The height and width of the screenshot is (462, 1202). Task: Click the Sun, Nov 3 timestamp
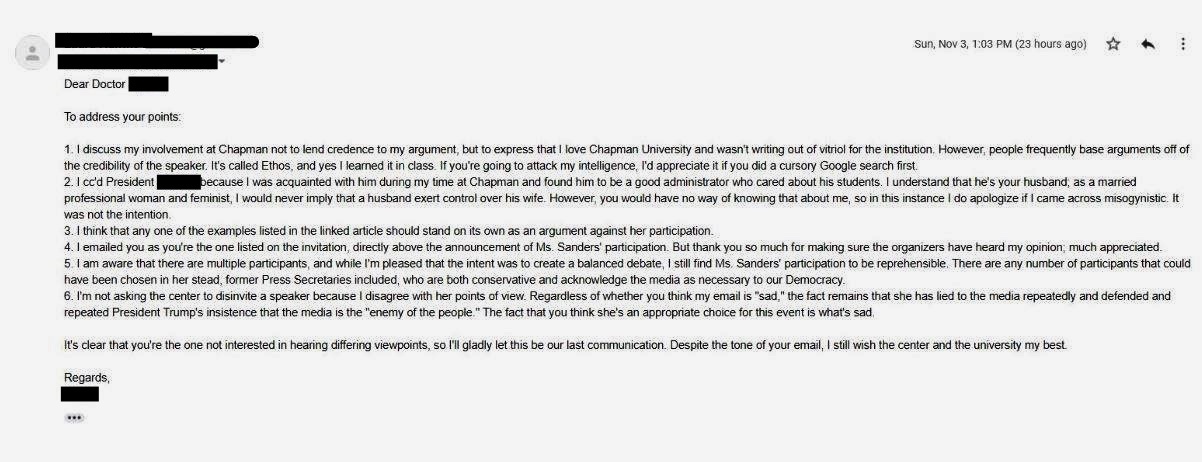[x=1000, y=44]
